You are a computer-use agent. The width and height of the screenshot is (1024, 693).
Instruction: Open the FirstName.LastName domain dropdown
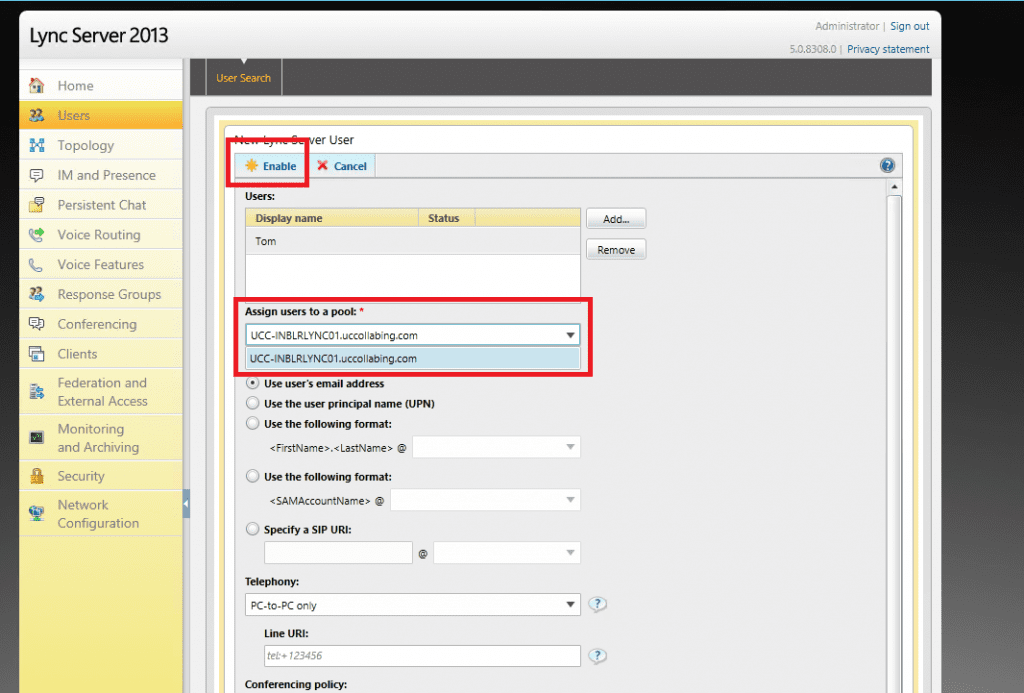(x=567, y=446)
